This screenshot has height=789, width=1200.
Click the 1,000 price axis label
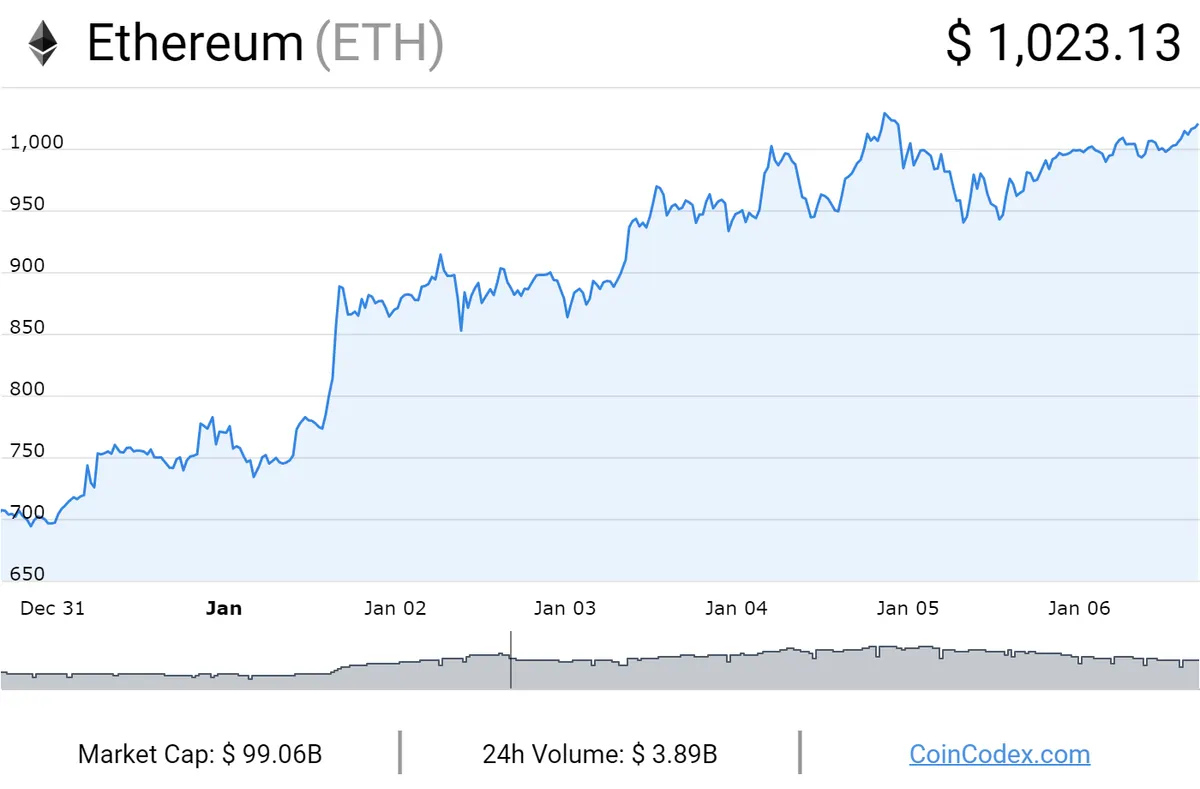click(36, 142)
